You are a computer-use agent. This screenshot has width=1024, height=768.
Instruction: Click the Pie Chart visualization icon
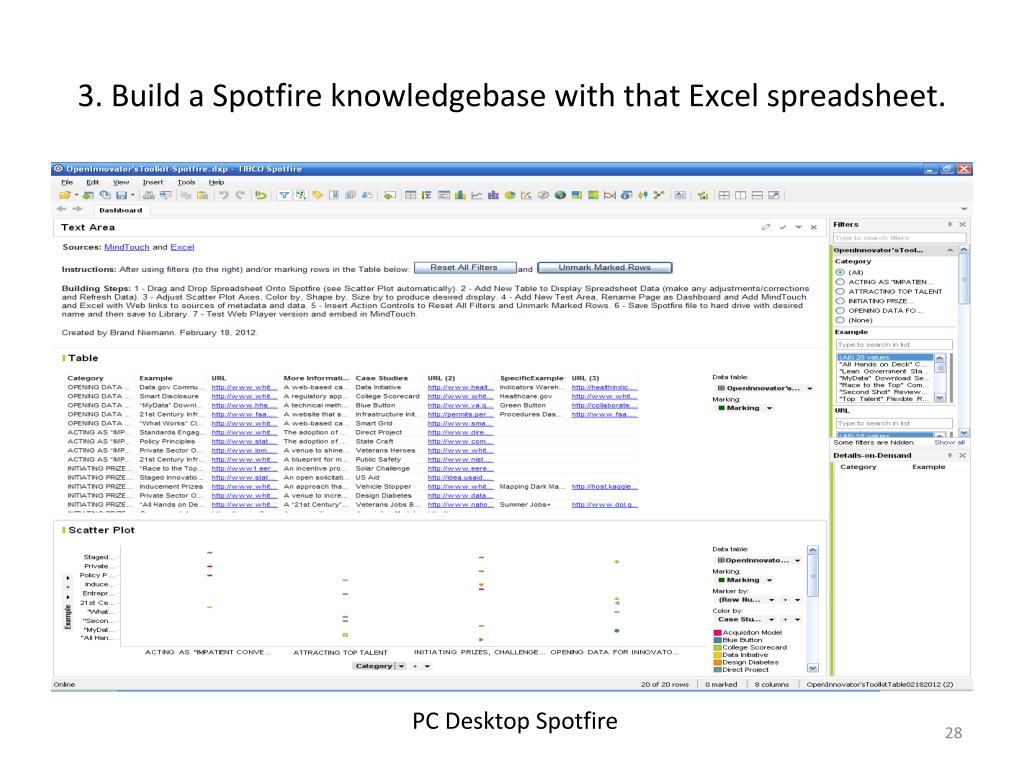(x=510, y=195)
